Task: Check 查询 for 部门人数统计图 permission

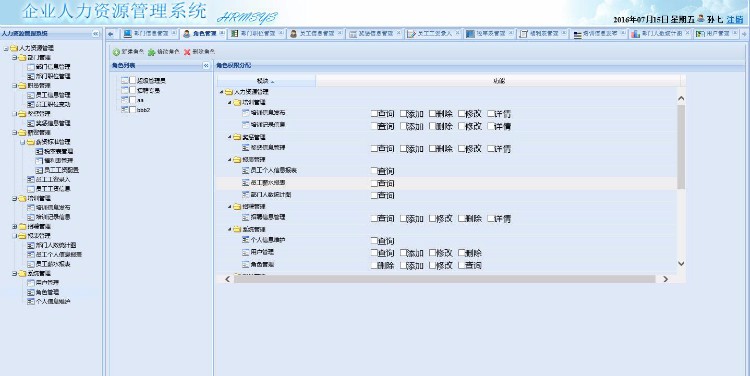Action: point(374,195)
